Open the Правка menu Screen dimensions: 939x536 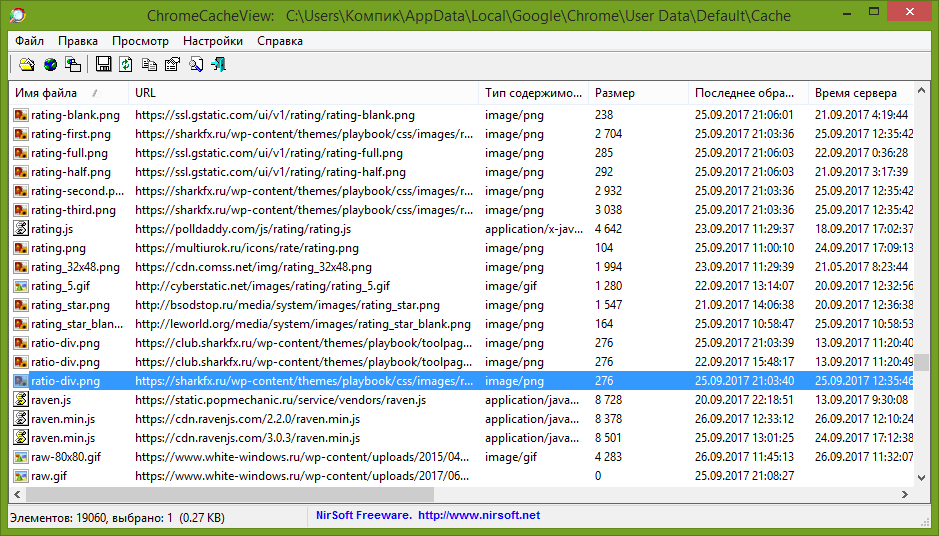(78, 41)
